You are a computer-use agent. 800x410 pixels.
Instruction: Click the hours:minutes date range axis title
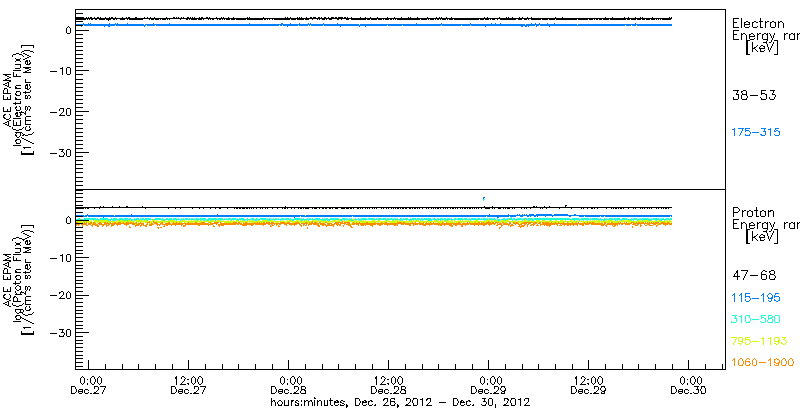pos(400,402)
